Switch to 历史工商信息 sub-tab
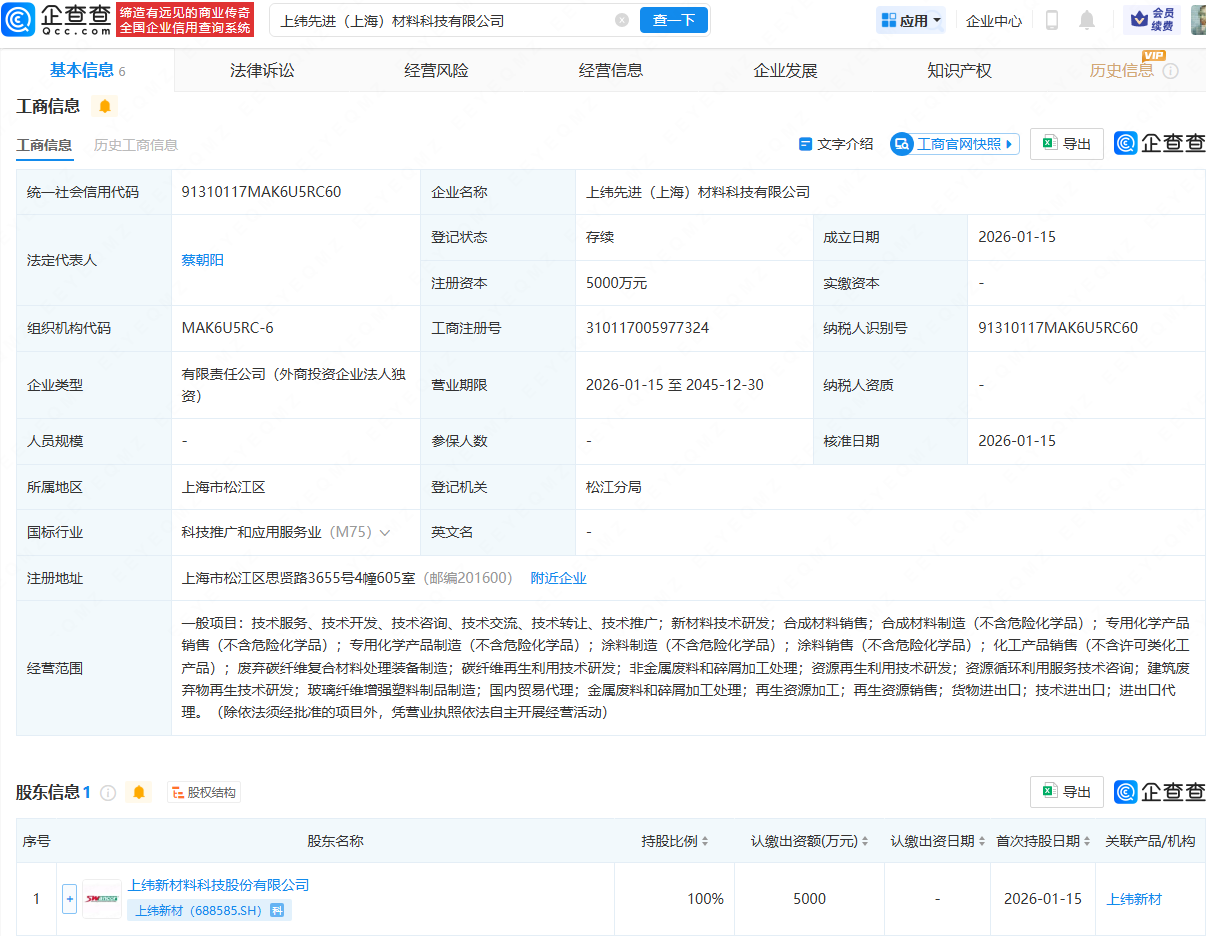Image resolution: width=1206 pixels, height=936 pixels. pos(136,145)
